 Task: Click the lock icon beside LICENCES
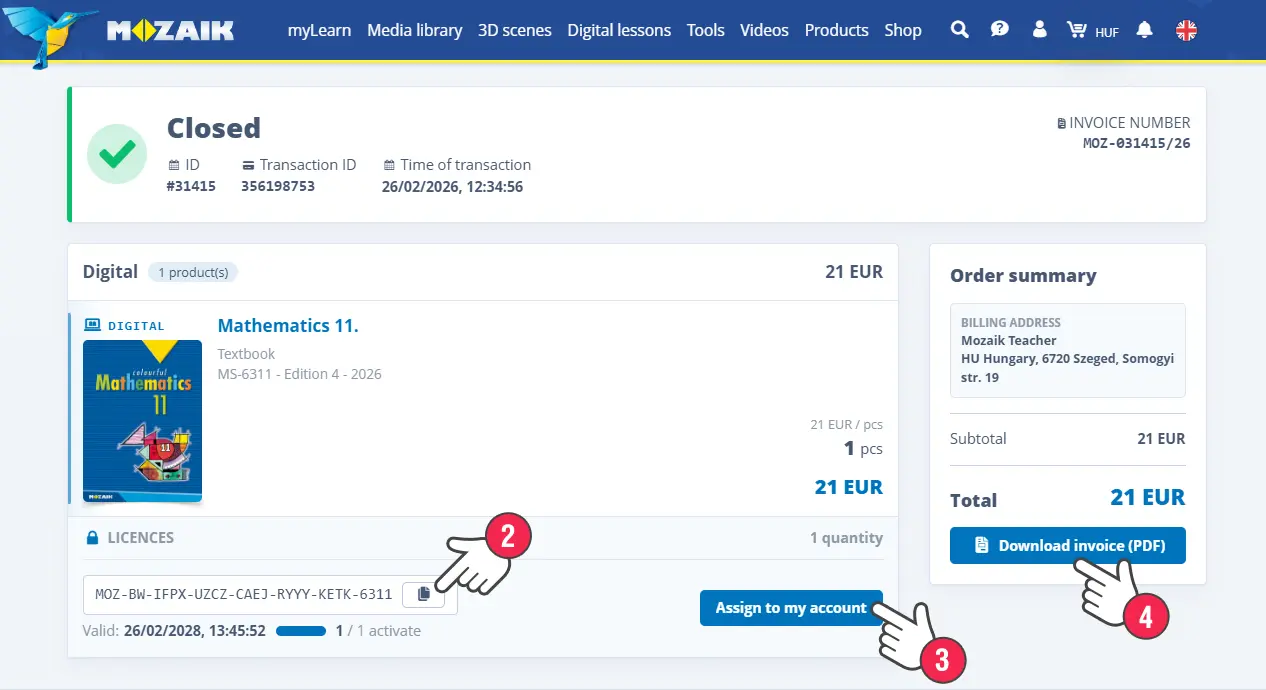(x=92, y=538)
